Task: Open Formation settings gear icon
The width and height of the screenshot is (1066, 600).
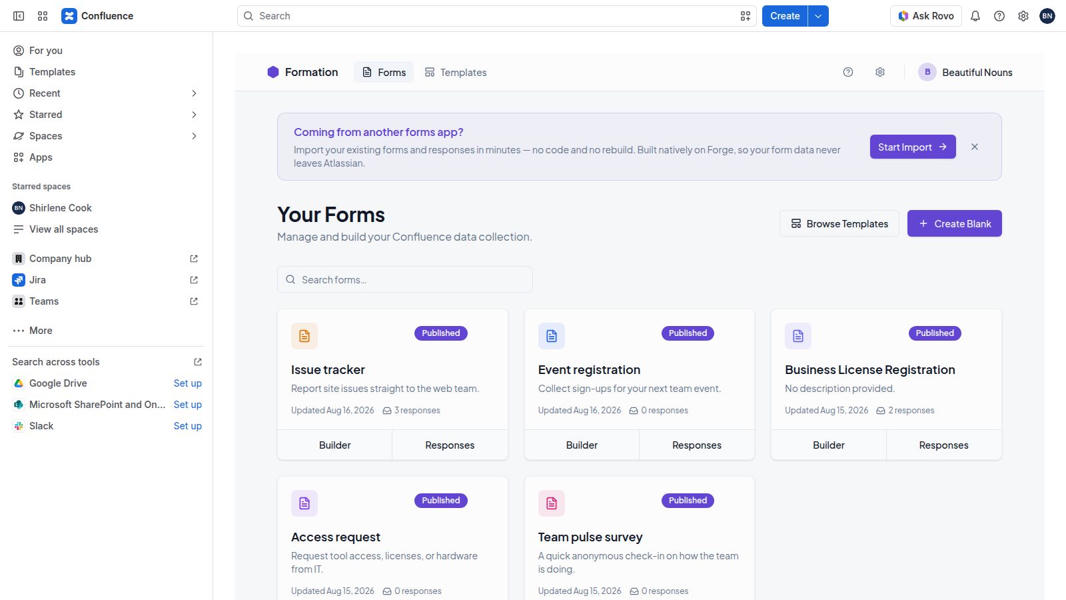Action: (880, 72)
